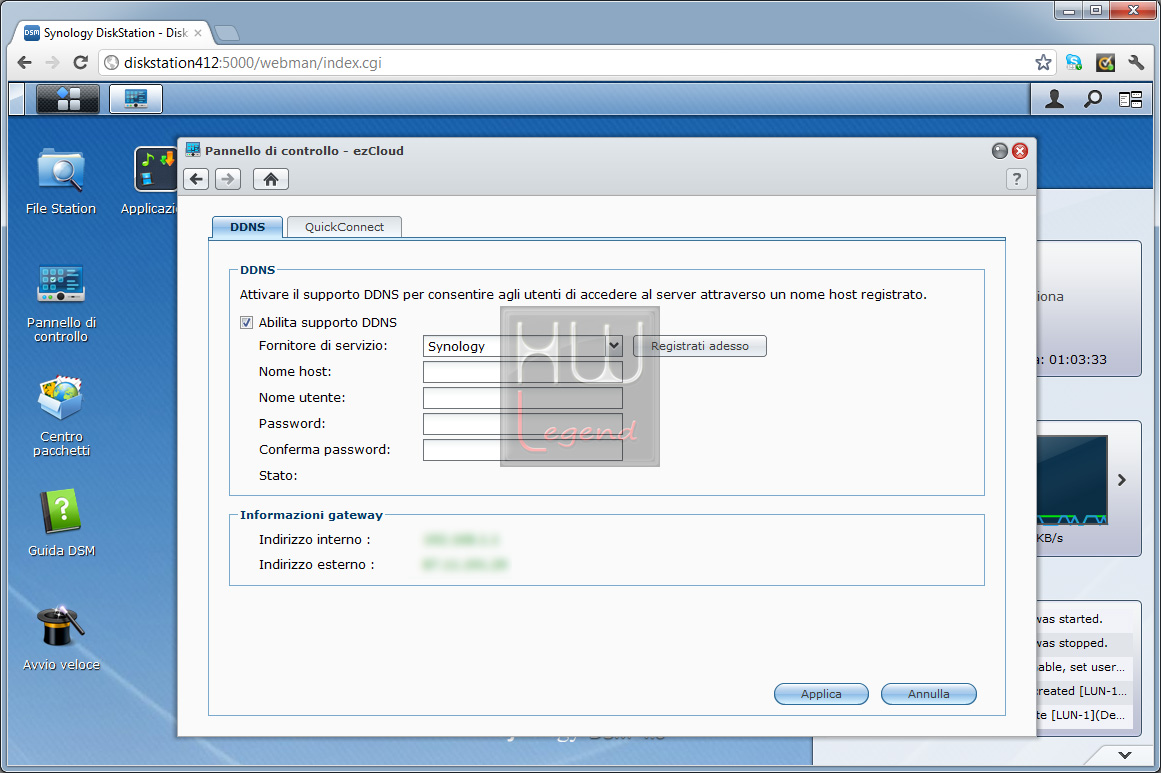Open ezCloud help question mark
Viewport: 1161px width, 773px height.
coord(1017,179)
